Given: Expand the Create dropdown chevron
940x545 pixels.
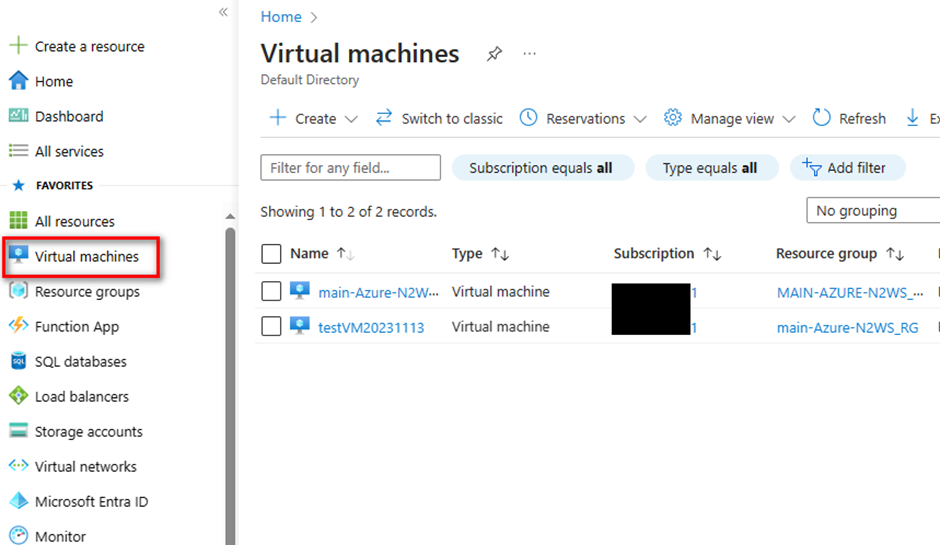Looking at the screenshot, I should click(351, 119).
